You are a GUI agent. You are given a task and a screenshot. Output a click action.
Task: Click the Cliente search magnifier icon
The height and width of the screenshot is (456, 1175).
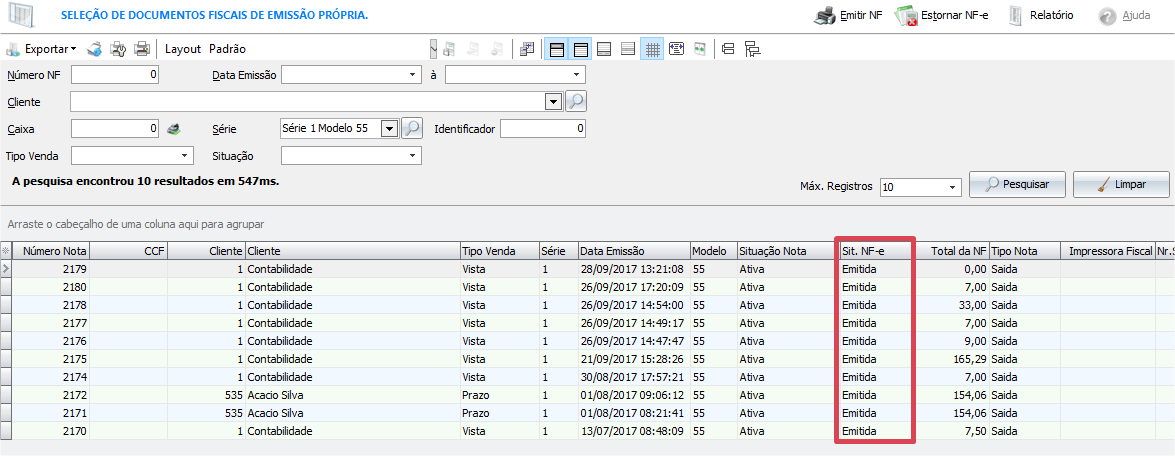tap(576, 101)
